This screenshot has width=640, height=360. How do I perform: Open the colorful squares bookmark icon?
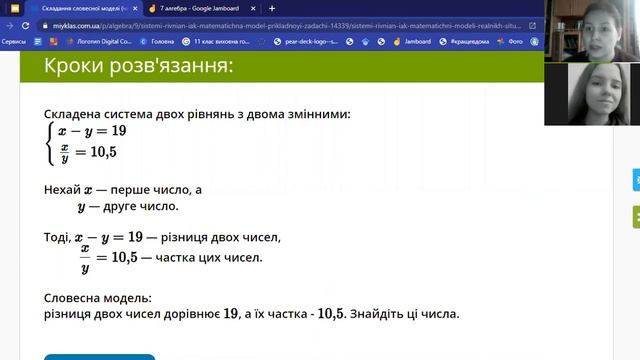tap(53, 42)
